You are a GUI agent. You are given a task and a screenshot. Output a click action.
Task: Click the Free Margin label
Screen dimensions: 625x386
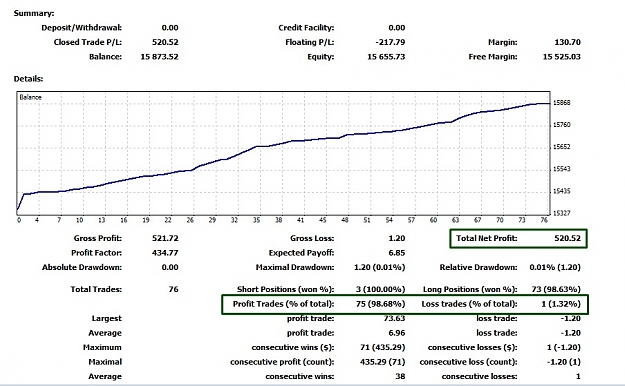tap(493, 57)
